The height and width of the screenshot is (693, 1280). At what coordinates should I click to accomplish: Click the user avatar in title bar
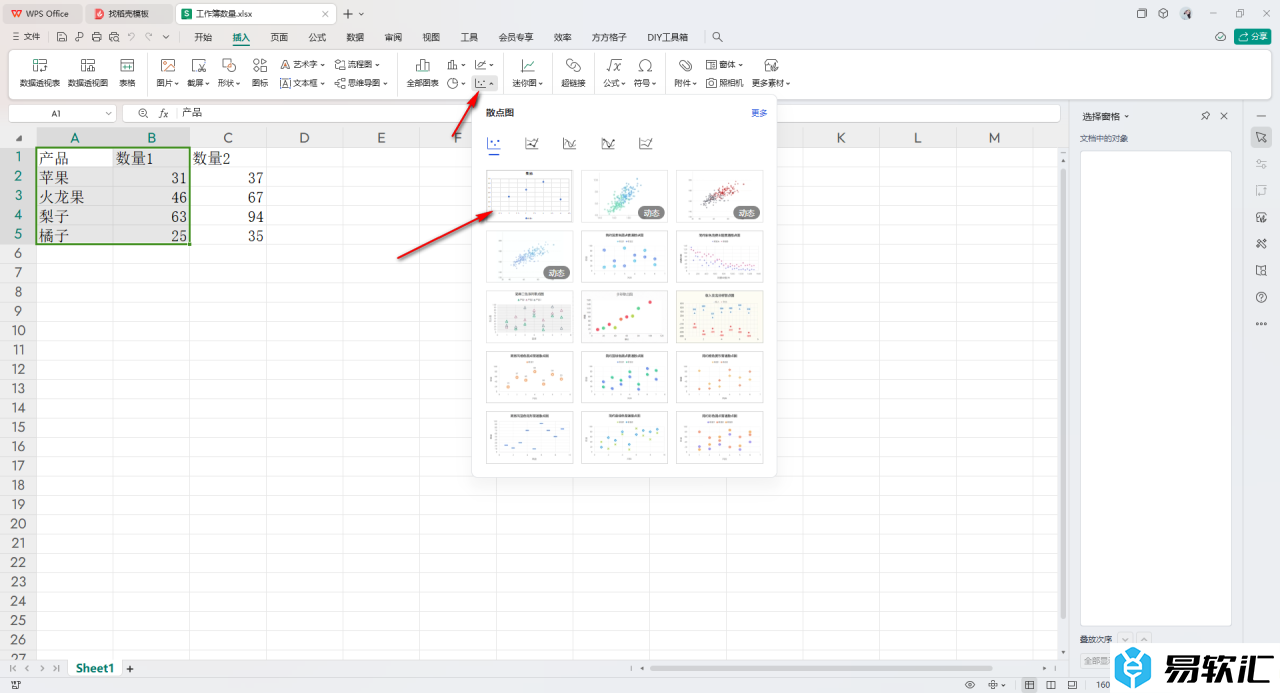(1186, 13)
